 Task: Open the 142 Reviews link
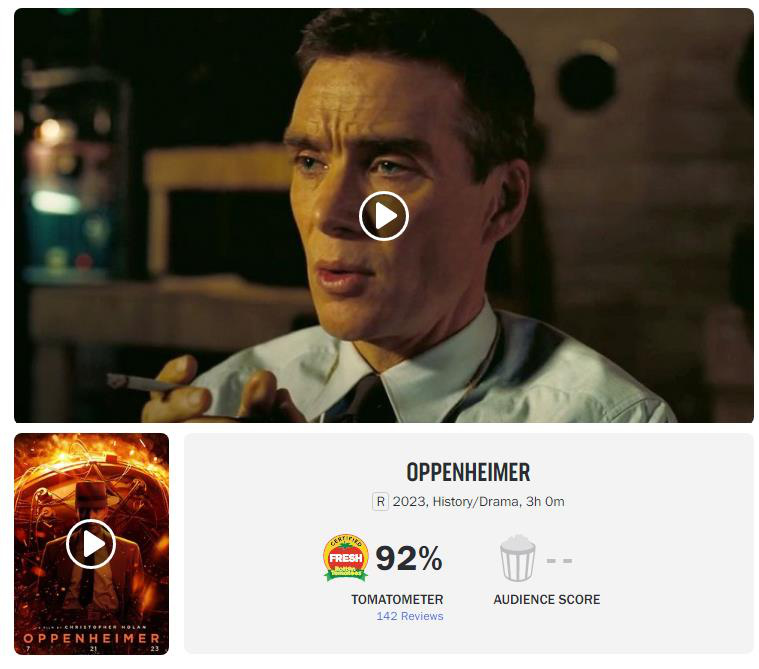(x=410, y=616)
